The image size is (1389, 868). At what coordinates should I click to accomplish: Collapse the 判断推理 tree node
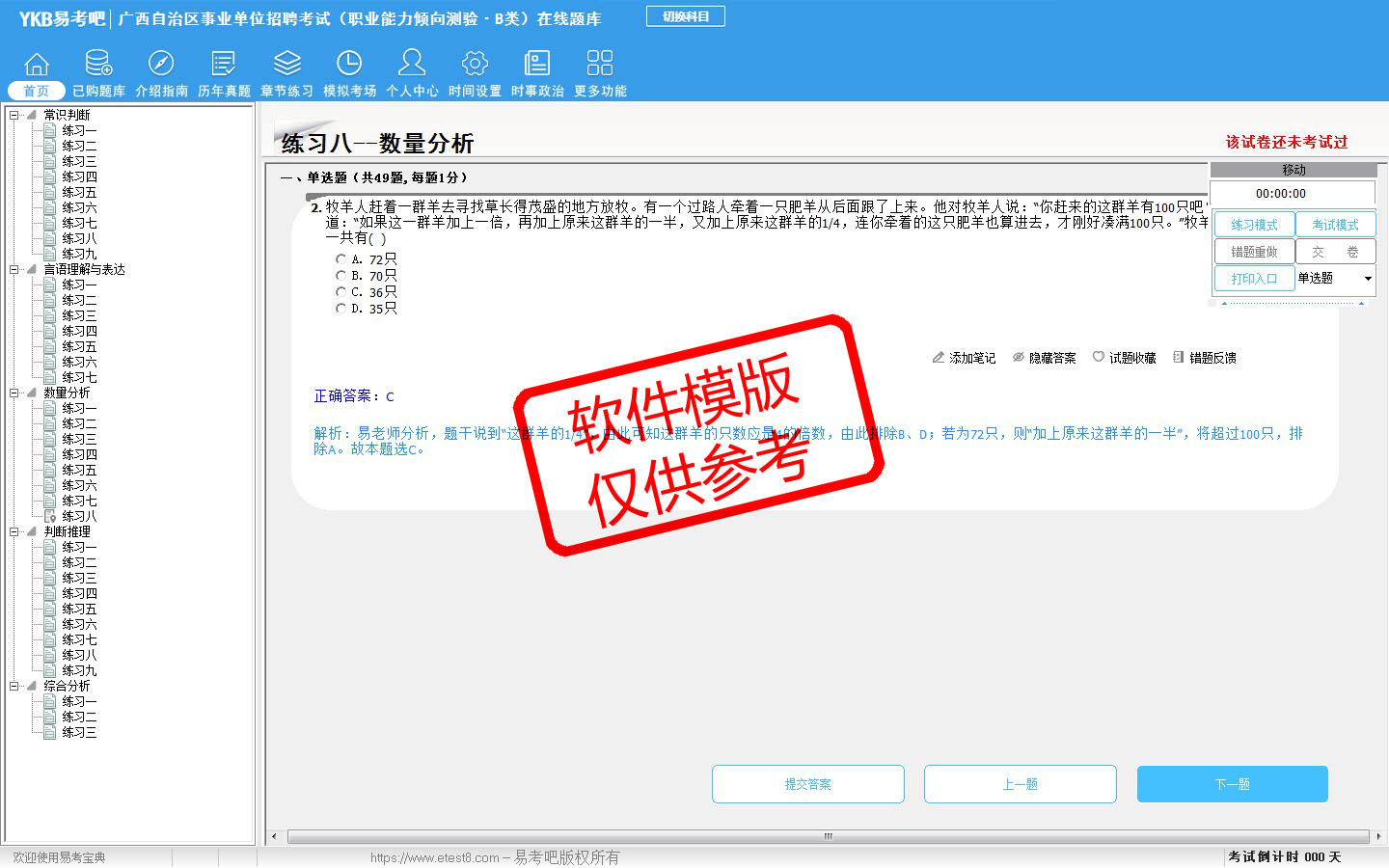click(14, 531)
